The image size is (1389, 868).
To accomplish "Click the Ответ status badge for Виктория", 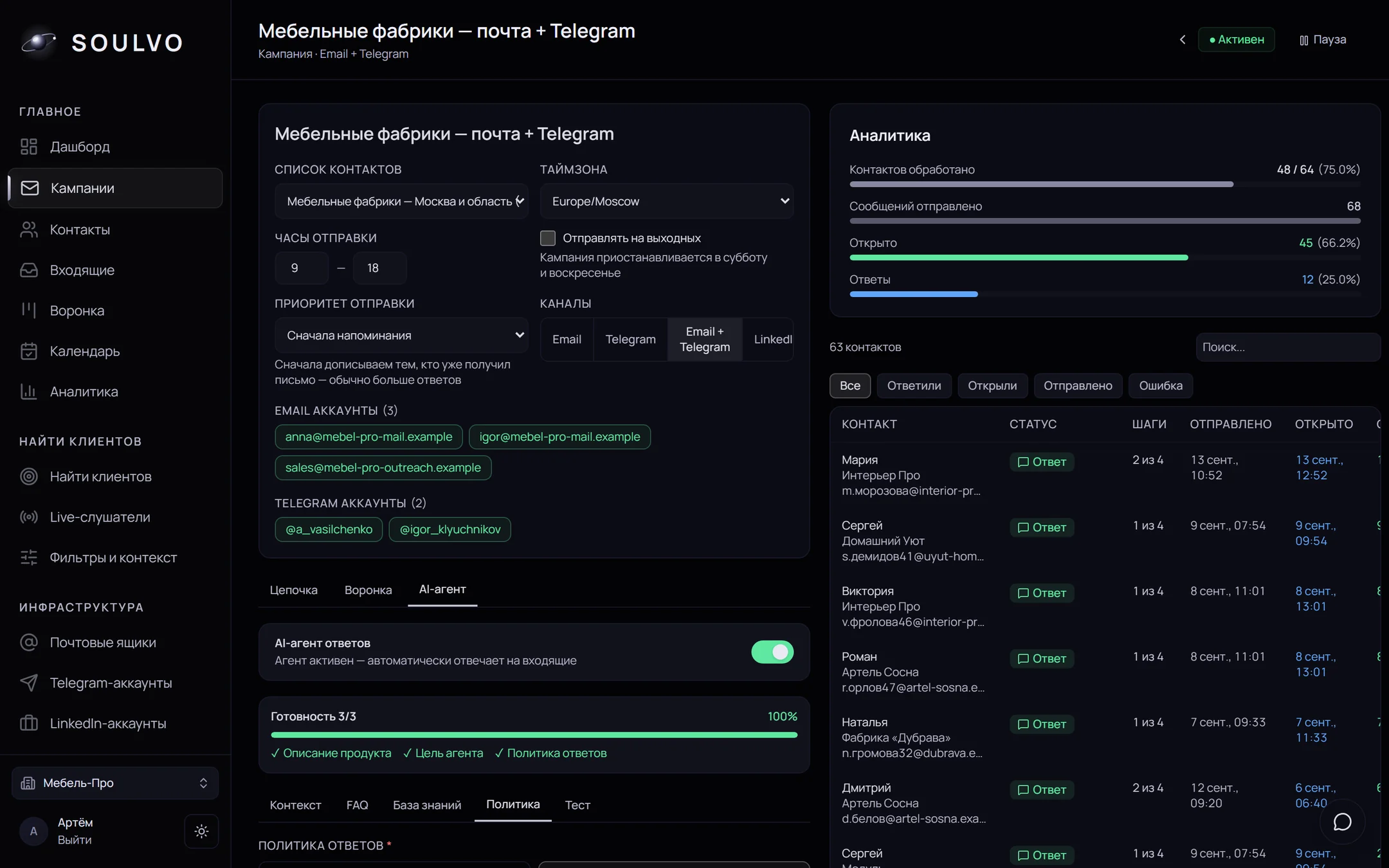I will pos(1042,593).
